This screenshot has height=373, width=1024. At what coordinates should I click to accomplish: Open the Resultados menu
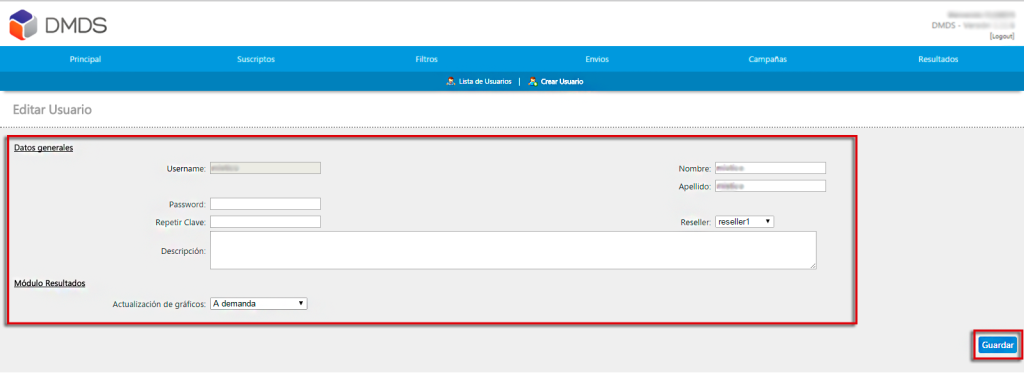click(x=938, y=59)
